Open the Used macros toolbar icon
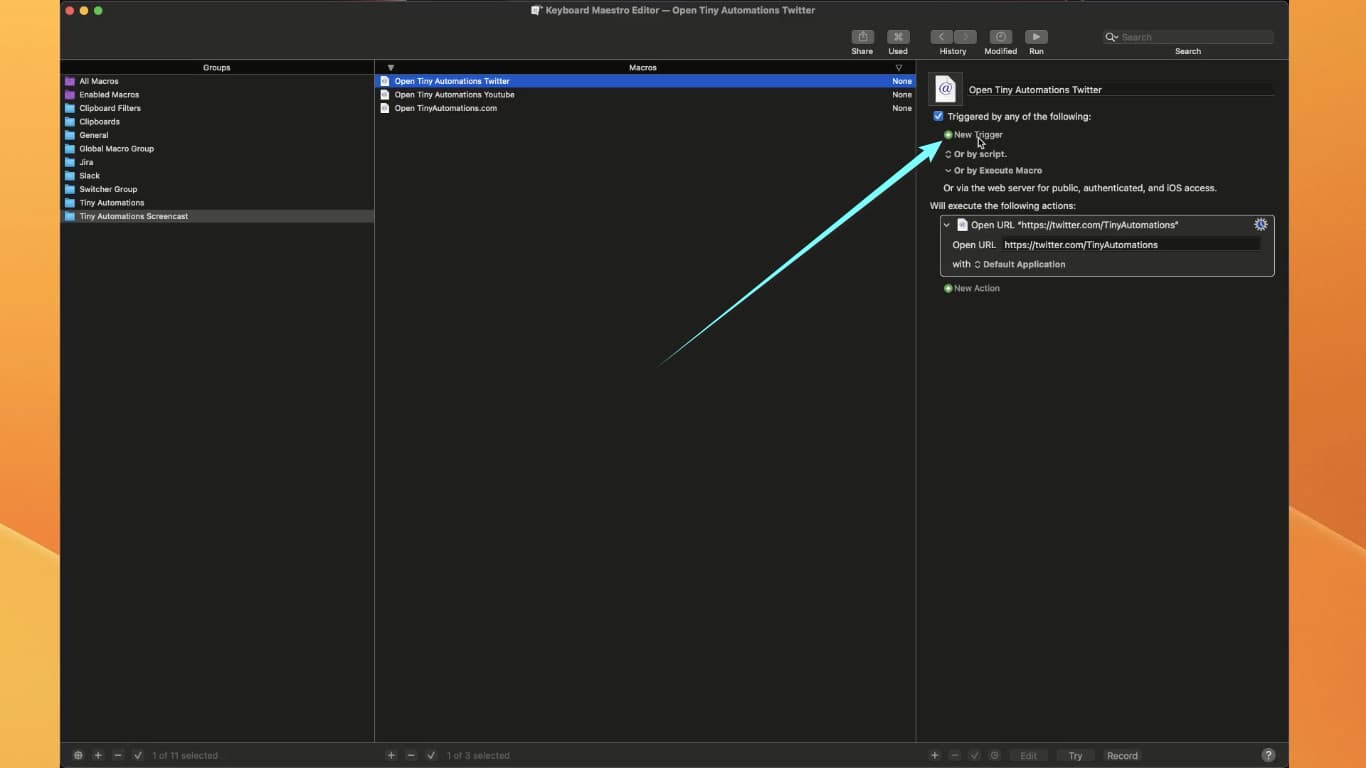 click(x=898, y=37)
